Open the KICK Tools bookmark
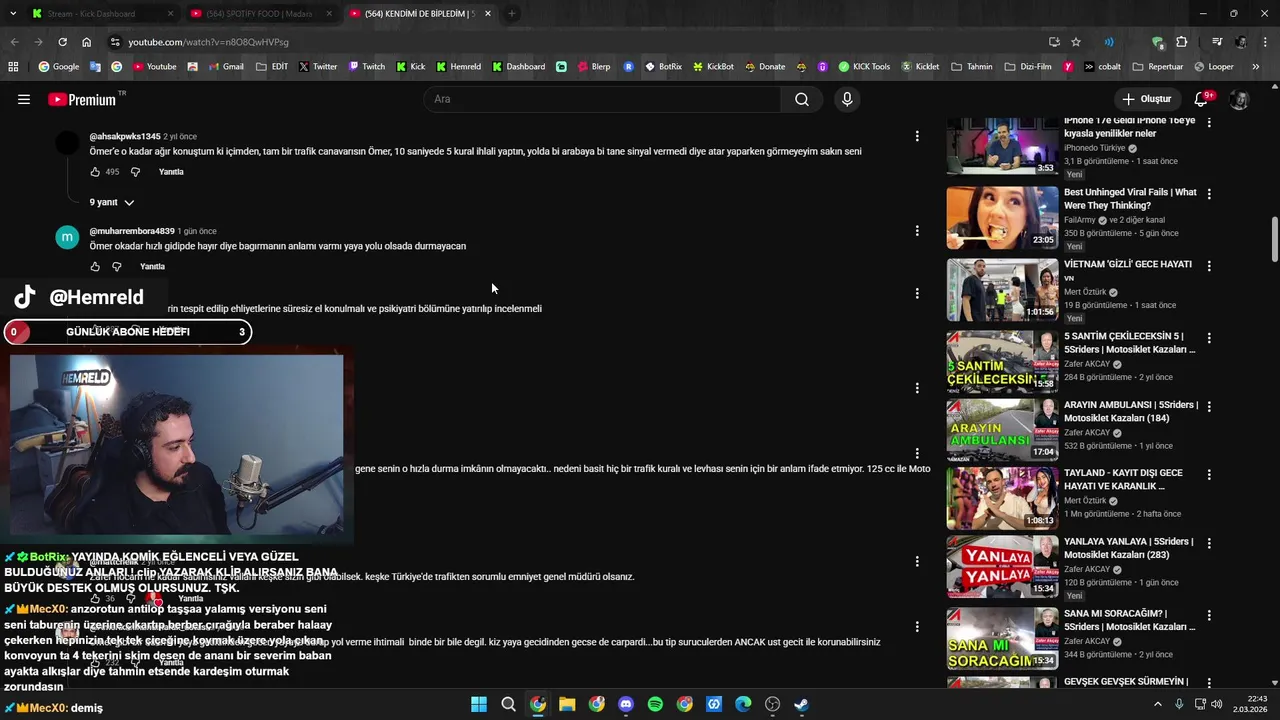 [x=864, y=67]
